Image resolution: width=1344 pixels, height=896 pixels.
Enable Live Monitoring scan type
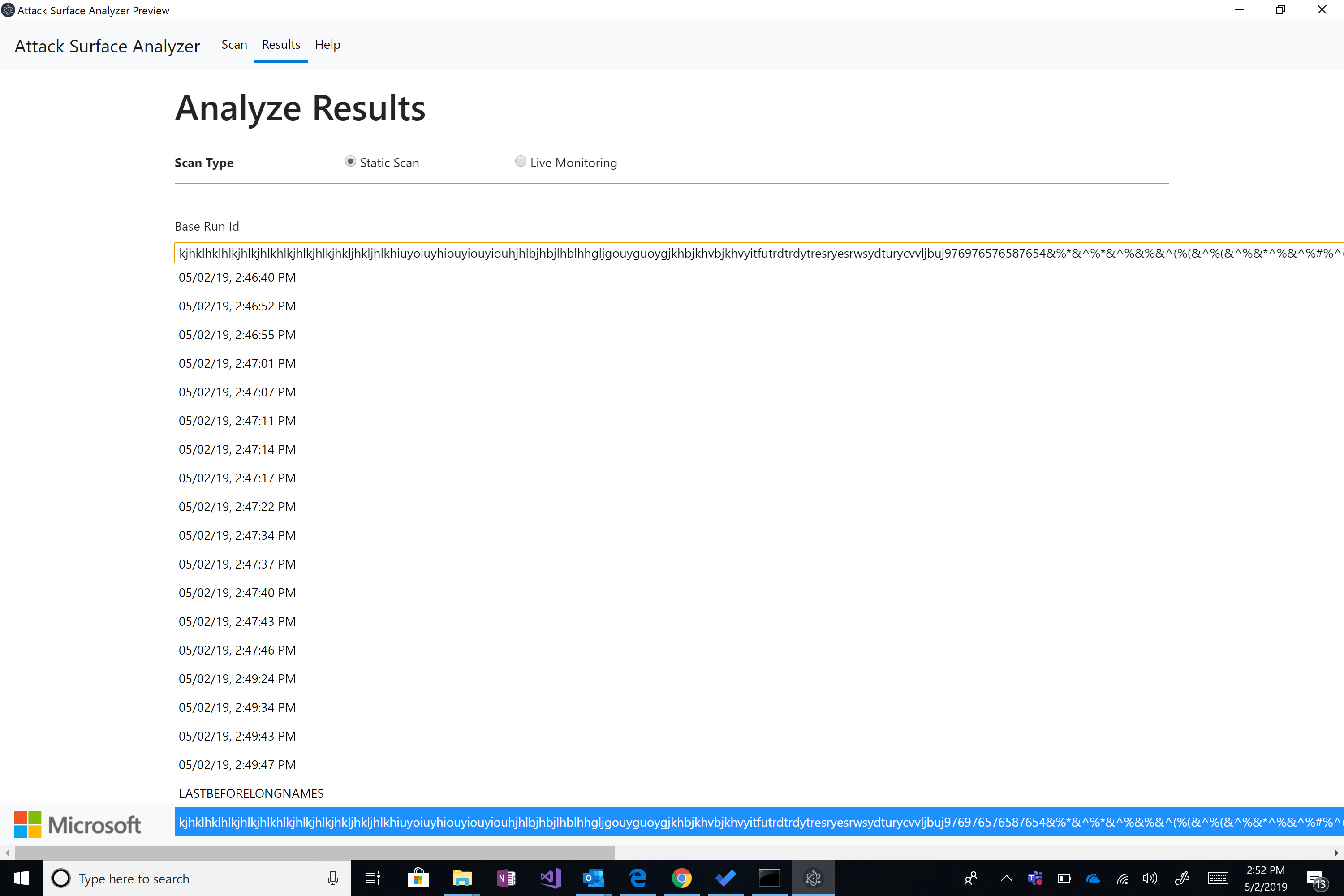coord(521,162)
